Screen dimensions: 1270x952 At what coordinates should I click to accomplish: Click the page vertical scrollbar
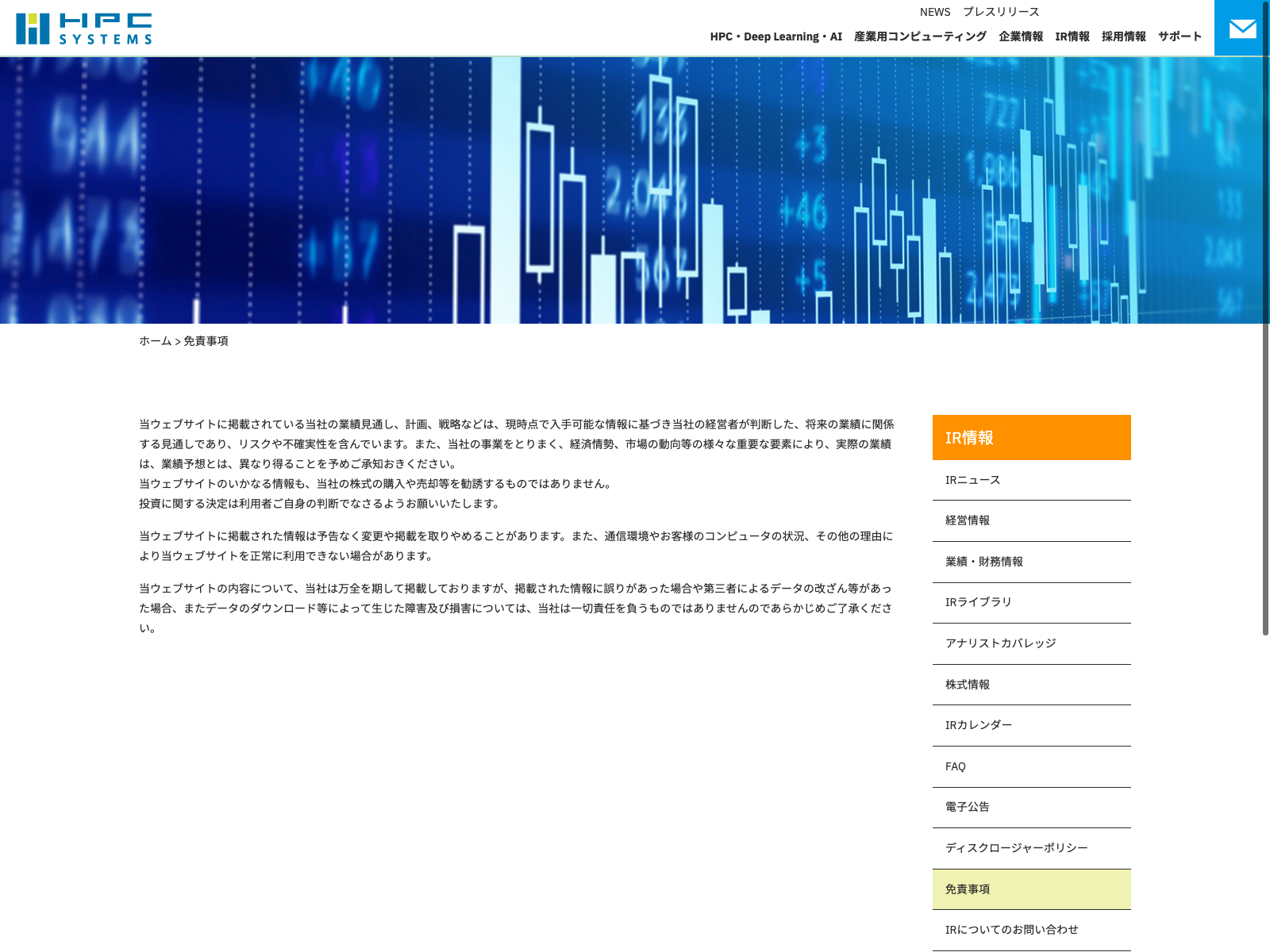point(1265,317)
